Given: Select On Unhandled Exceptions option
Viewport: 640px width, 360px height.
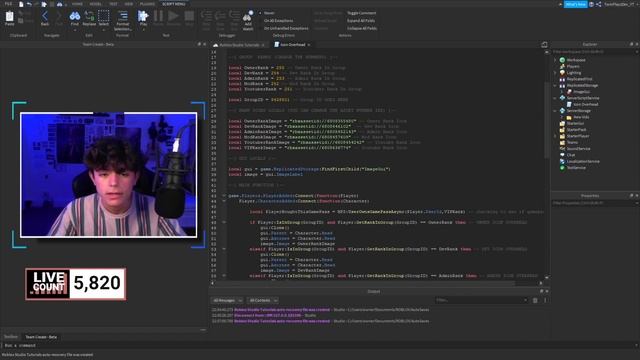Looking at the screenshot, I should (286, 29).
